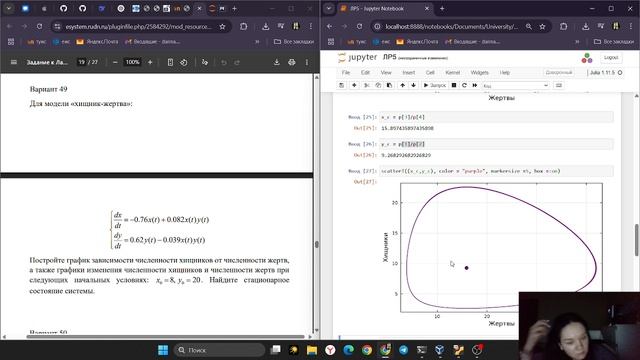Viewport: 640px width, 360px height.
Task: Open Все закладки folder in left browser
Action: click(x=294, y=42)
